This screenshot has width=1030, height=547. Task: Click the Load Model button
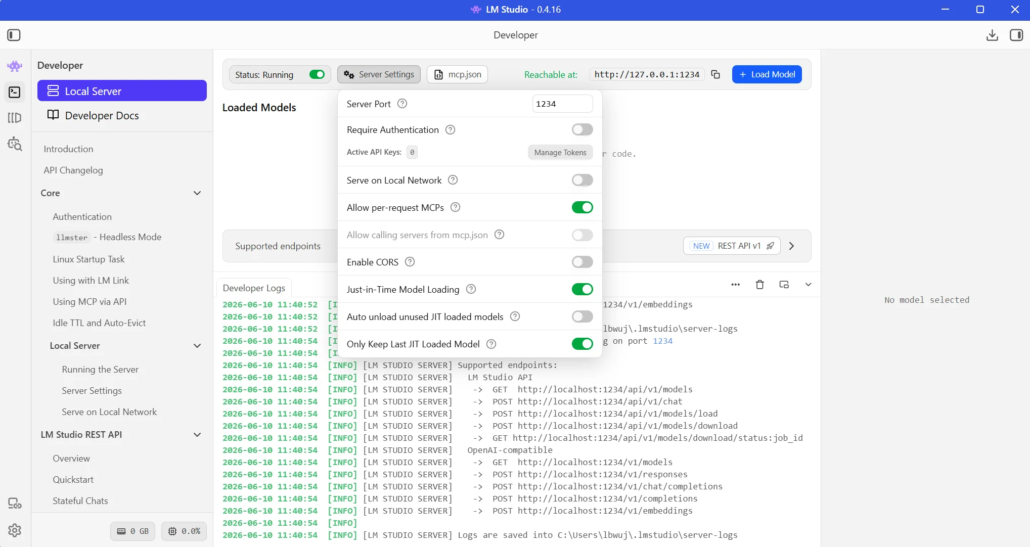click(x=767, y=75)
